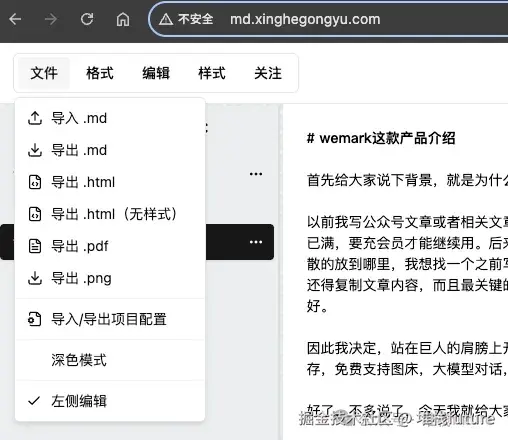The width and height of the screenshot is (508, 440).
Task: Open 导入/导出项目配置 entry
Action: 110,319
